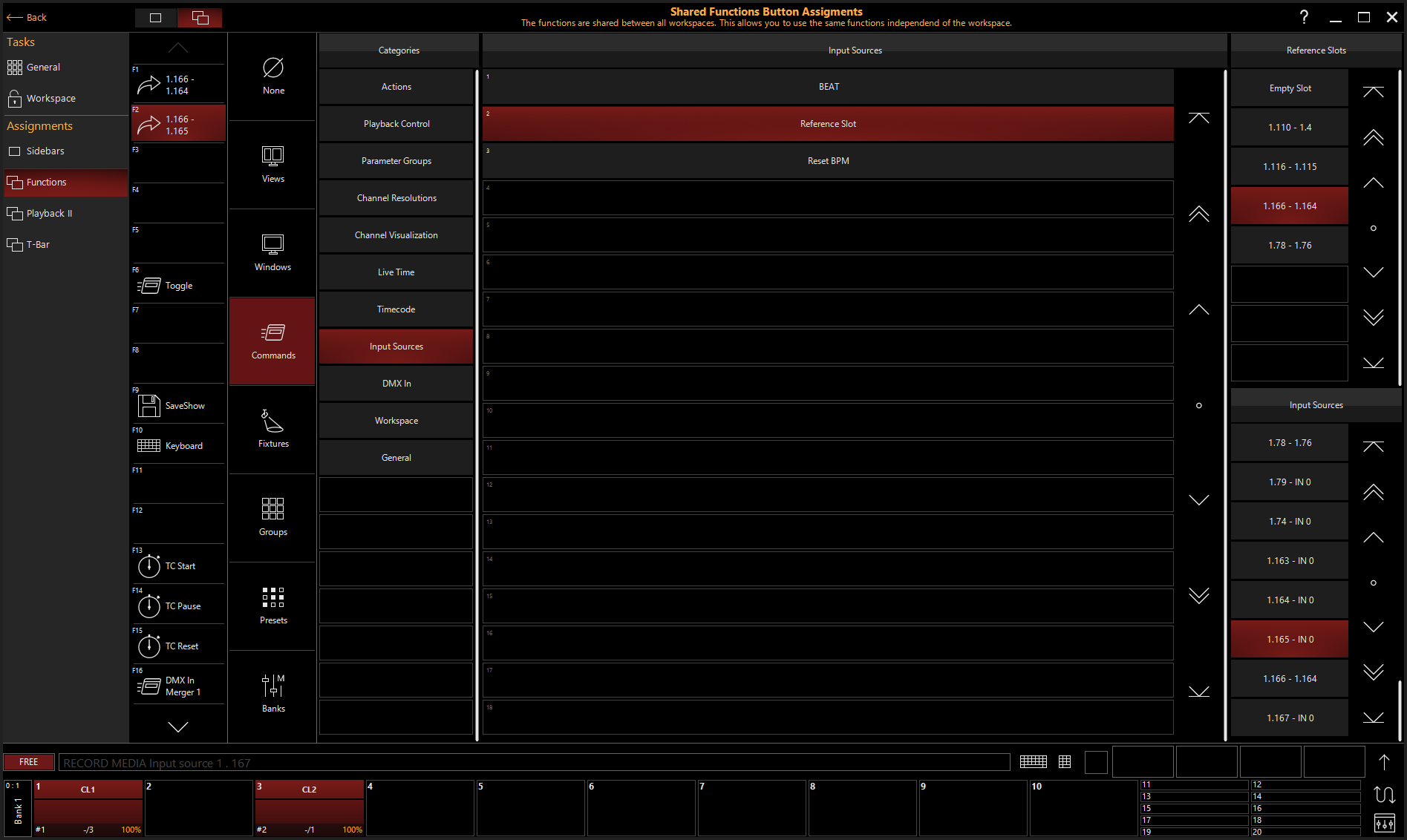The image size is (1407, 840).
Task: Select input source 1.165 - IN 0
Action: (1290, 640)
